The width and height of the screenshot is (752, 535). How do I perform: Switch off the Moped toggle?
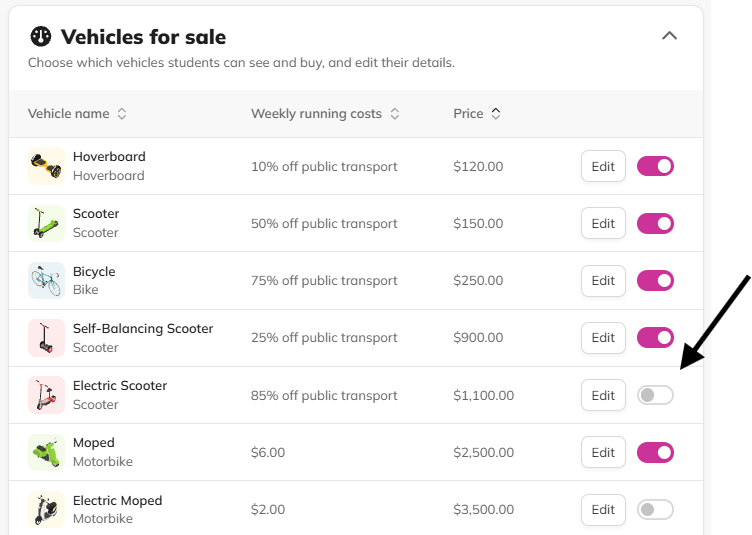(655, 452)
